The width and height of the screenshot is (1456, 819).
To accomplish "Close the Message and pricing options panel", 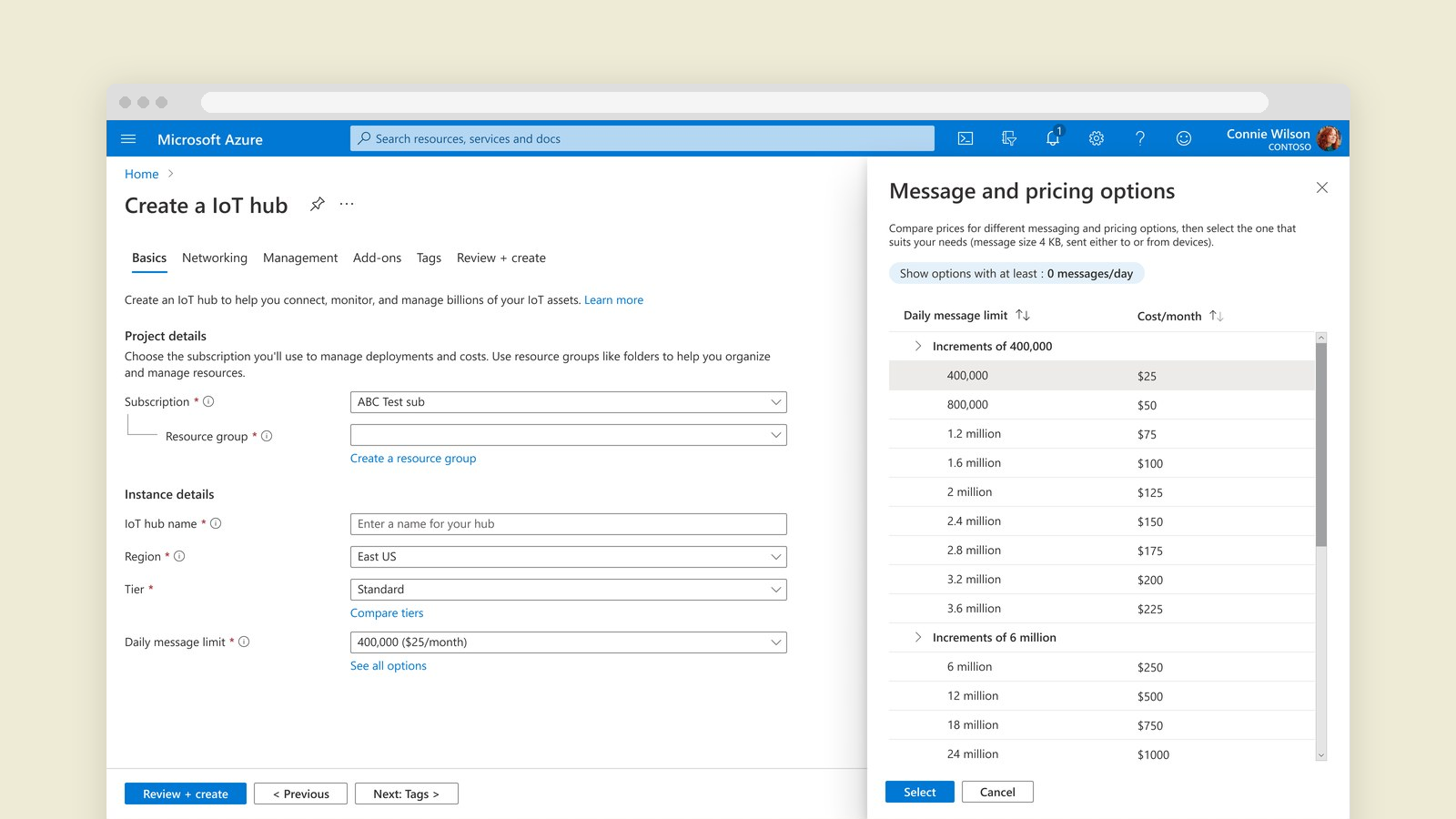I will pyautogui.click(x=1322, y=187).
